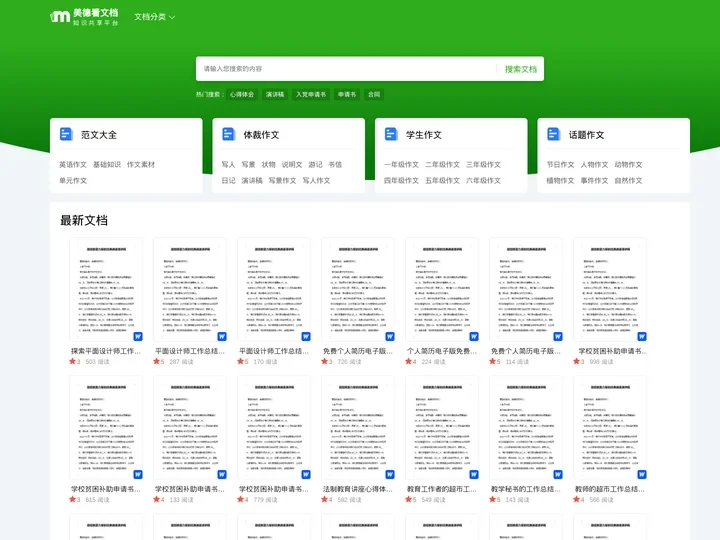Image resolution: width=720 pixels, height=540 pixels.
Task: Open 写景作文 under 体裁作文
Action: coord(282,180)
